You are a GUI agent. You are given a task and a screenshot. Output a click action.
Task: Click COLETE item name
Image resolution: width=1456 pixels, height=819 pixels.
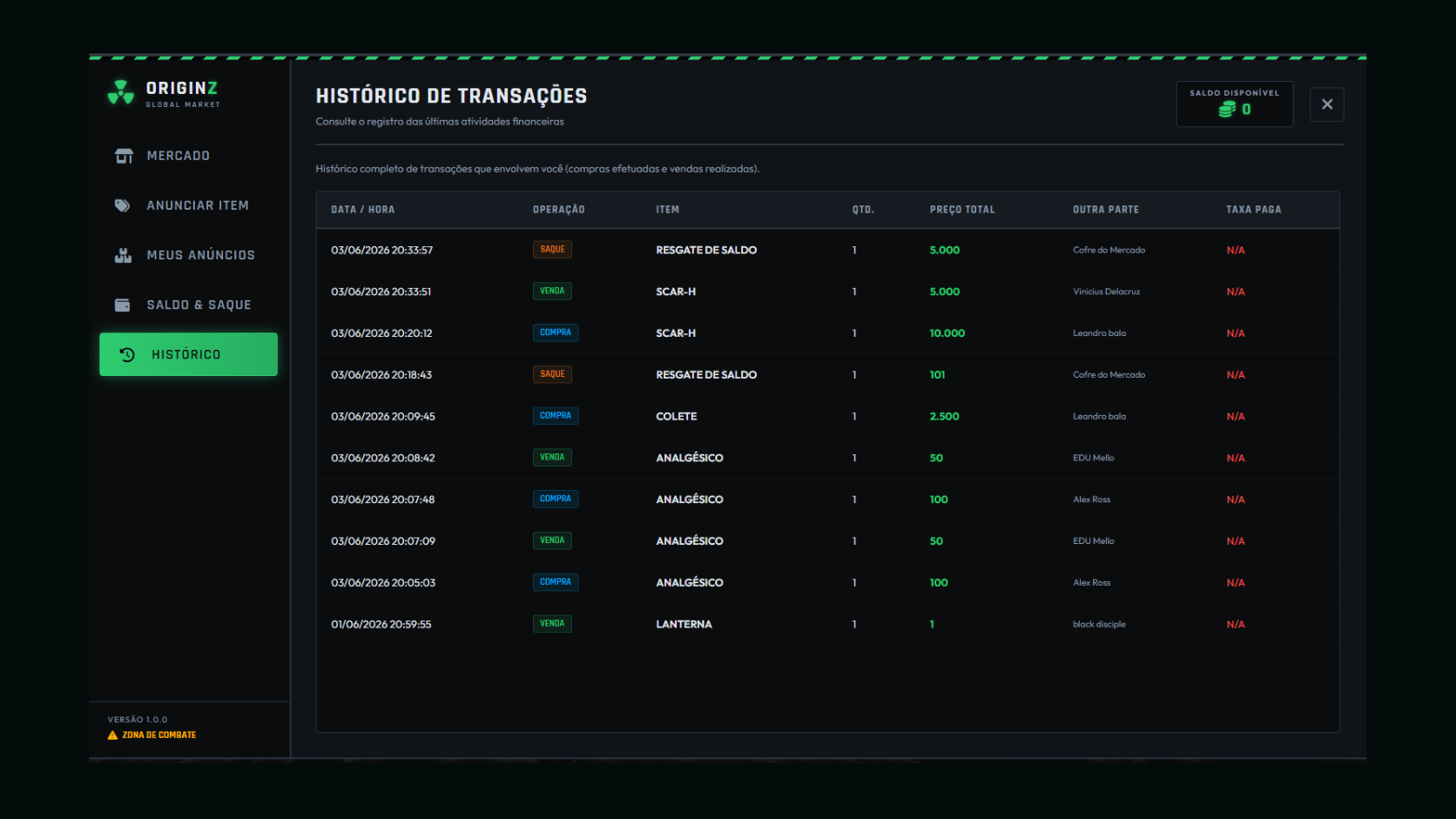point(677,416)
